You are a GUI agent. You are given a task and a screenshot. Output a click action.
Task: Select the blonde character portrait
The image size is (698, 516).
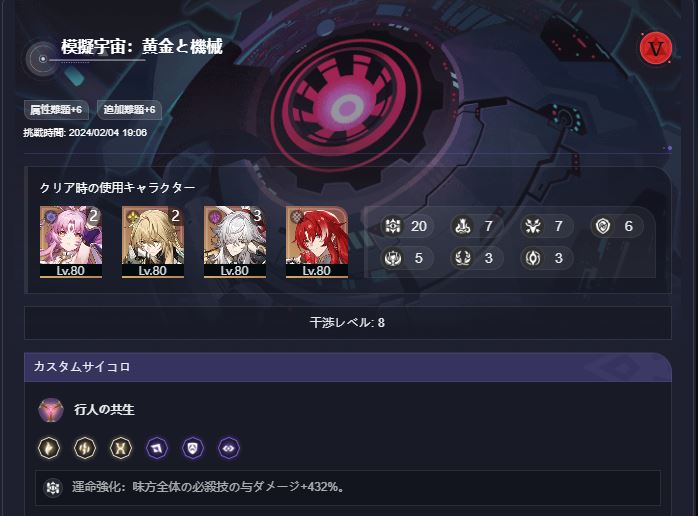(153, 242)
